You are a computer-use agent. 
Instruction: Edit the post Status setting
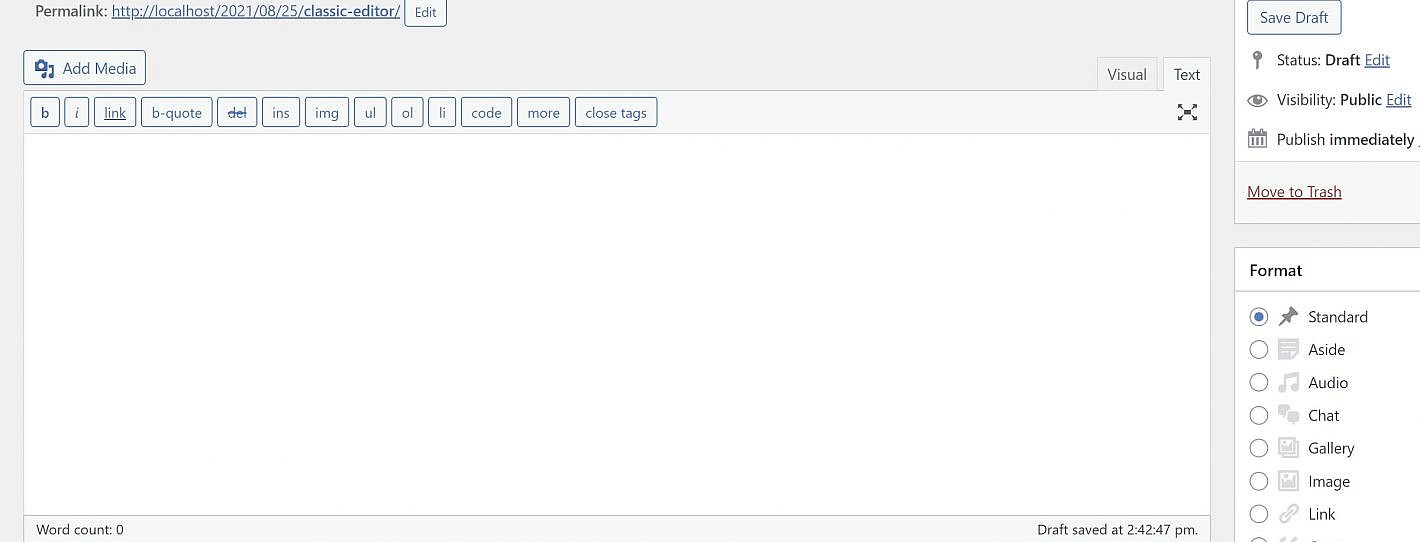point(1377,60)
